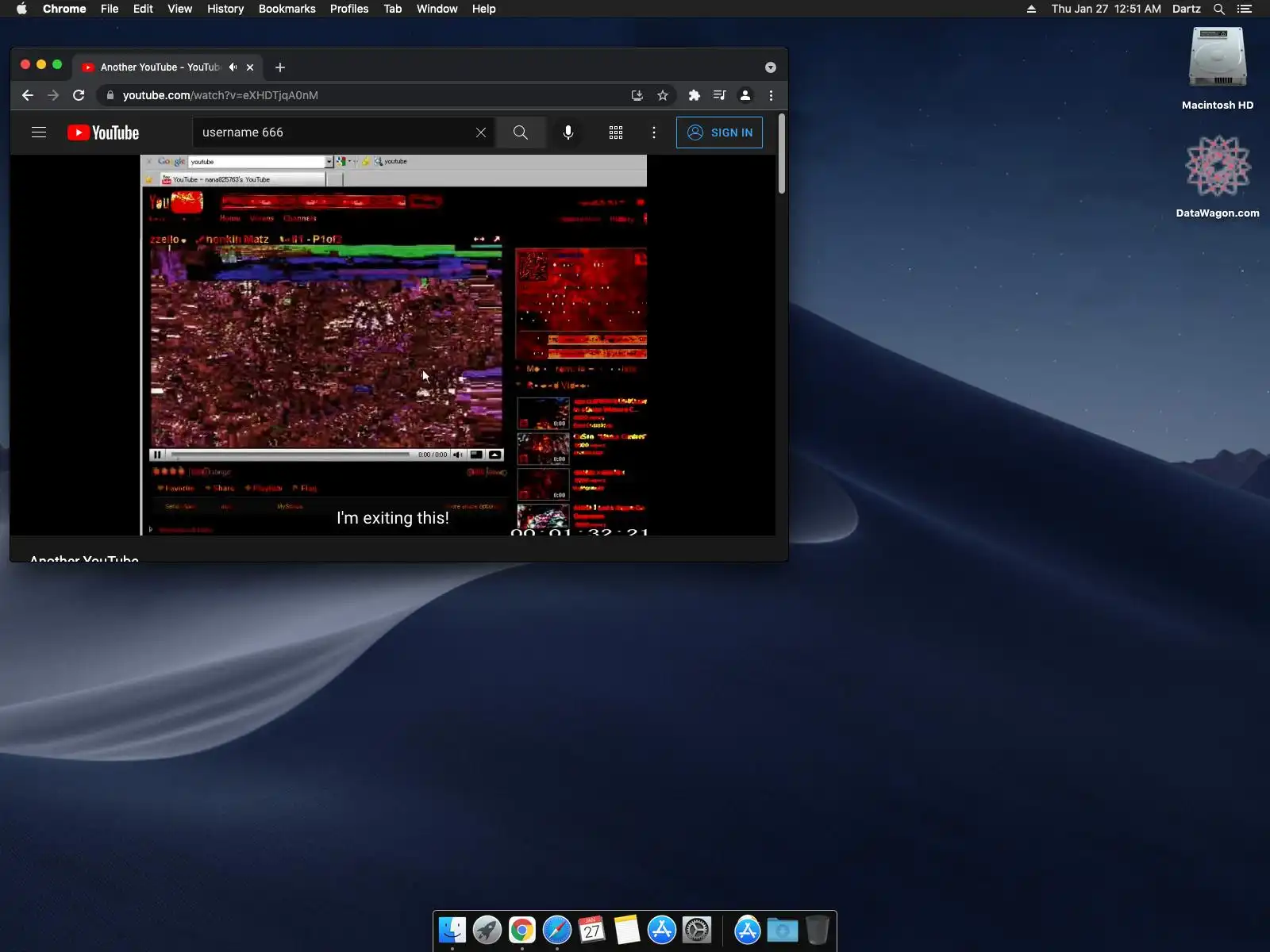Open the blue folder in the Dock
Viewport: 1270px width, 952px height.
tap(783, 930)
